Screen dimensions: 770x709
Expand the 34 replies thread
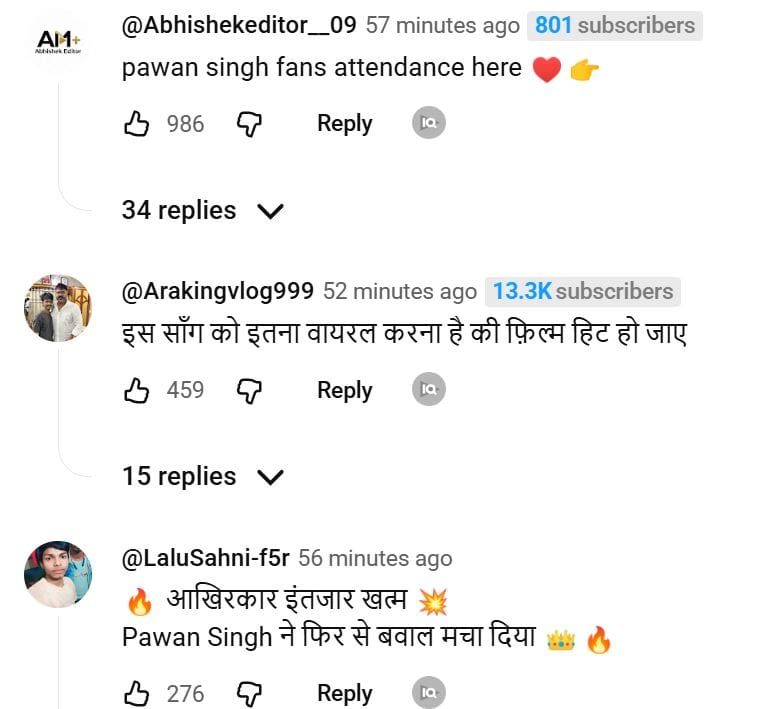tap(203, 210)
